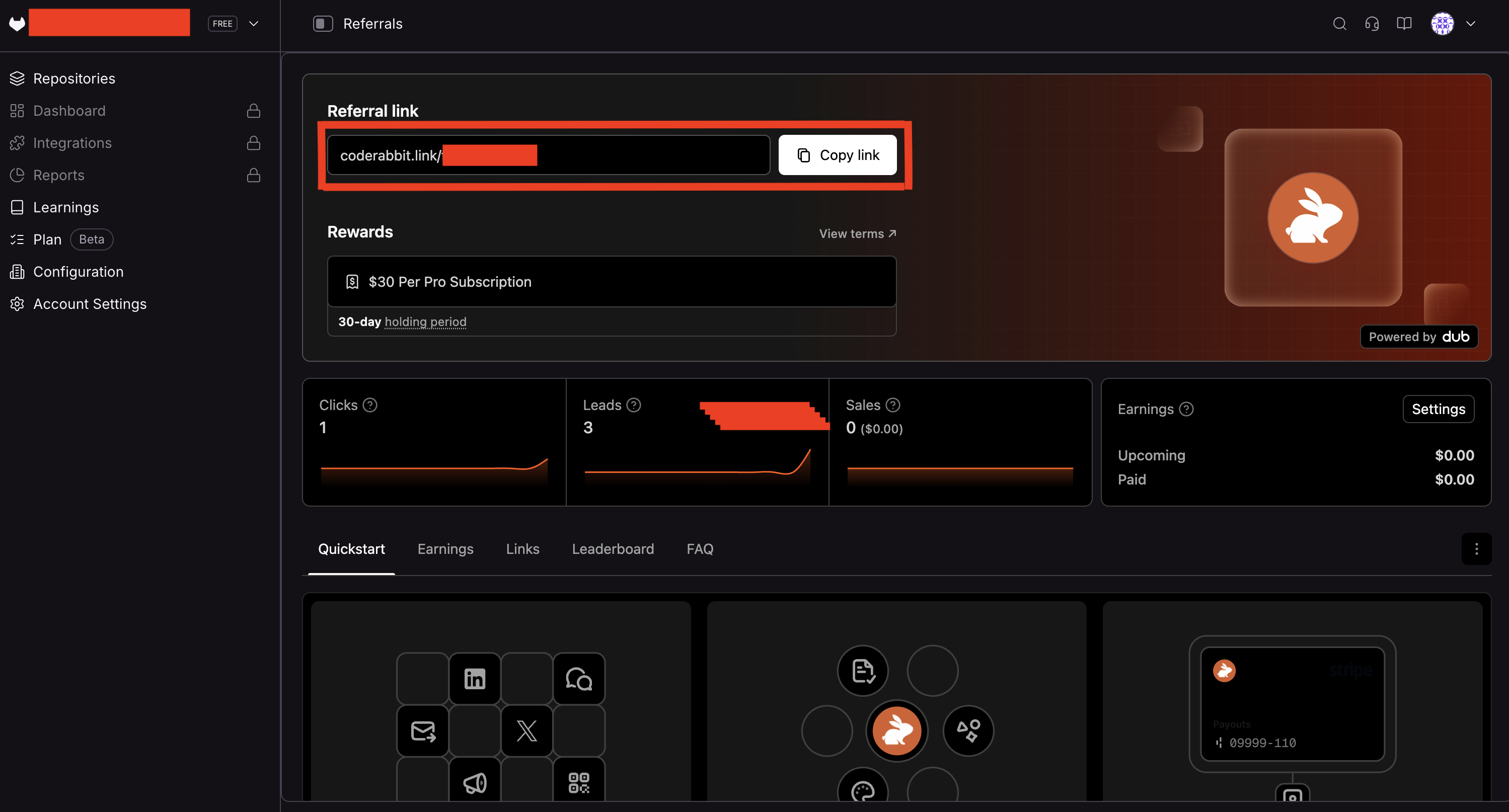Click the lock icon beside Integrations
1509x812 pixels.
[254, 143]
